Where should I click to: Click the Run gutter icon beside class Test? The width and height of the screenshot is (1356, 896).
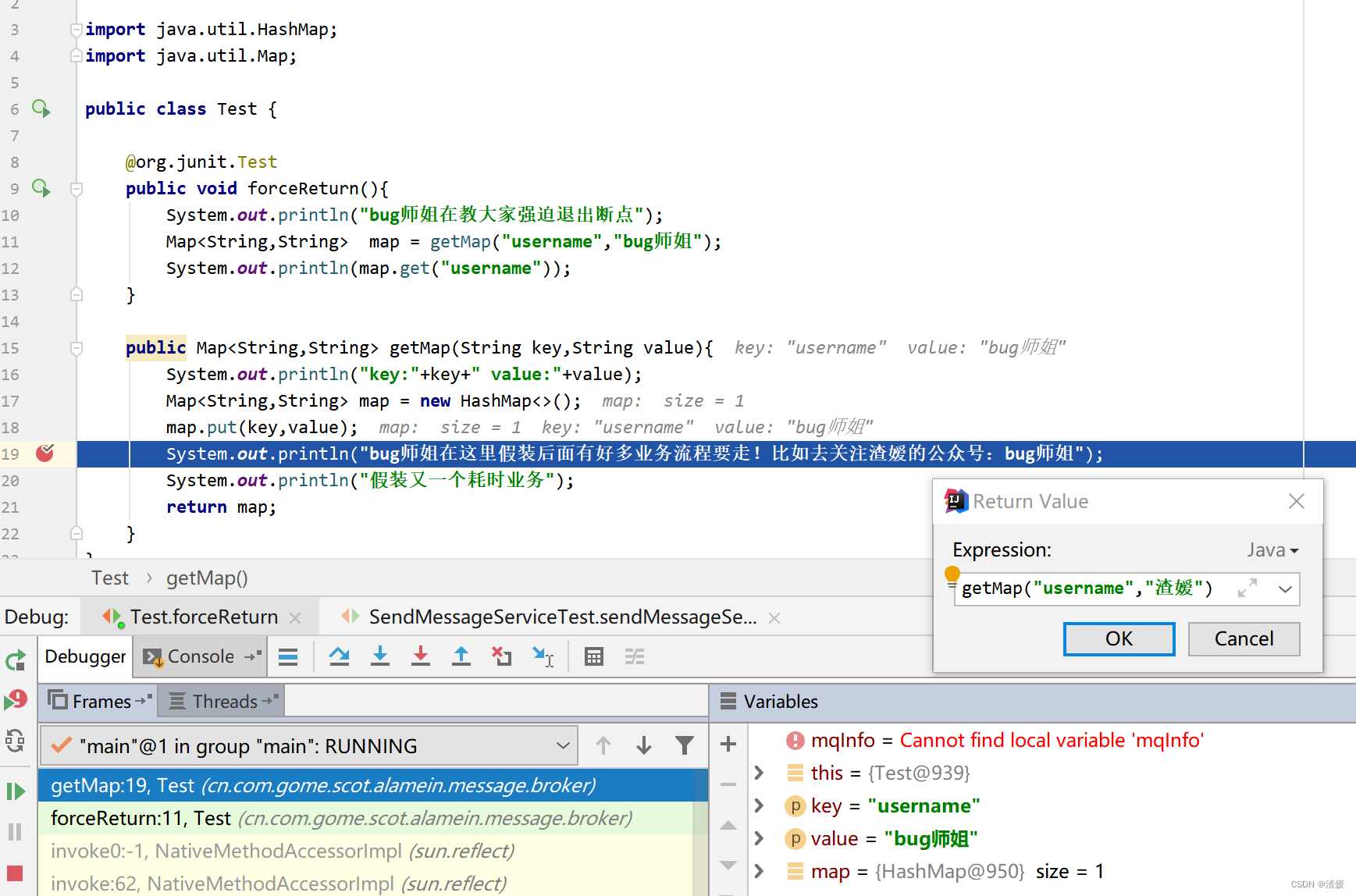pyautogui.click(x=41, y=108)
